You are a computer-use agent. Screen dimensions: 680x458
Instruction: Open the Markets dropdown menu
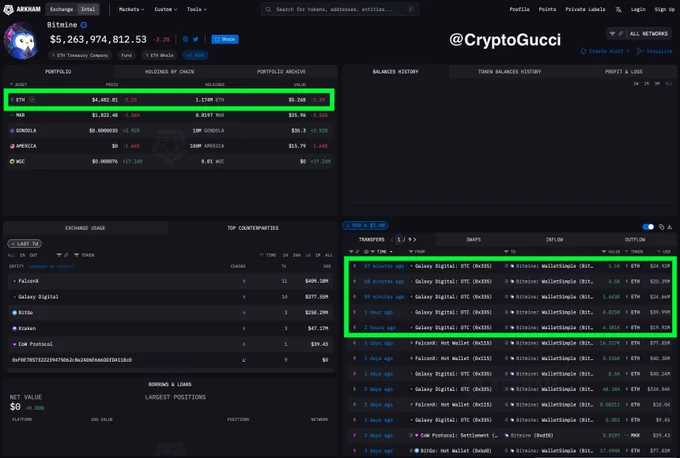131,9
